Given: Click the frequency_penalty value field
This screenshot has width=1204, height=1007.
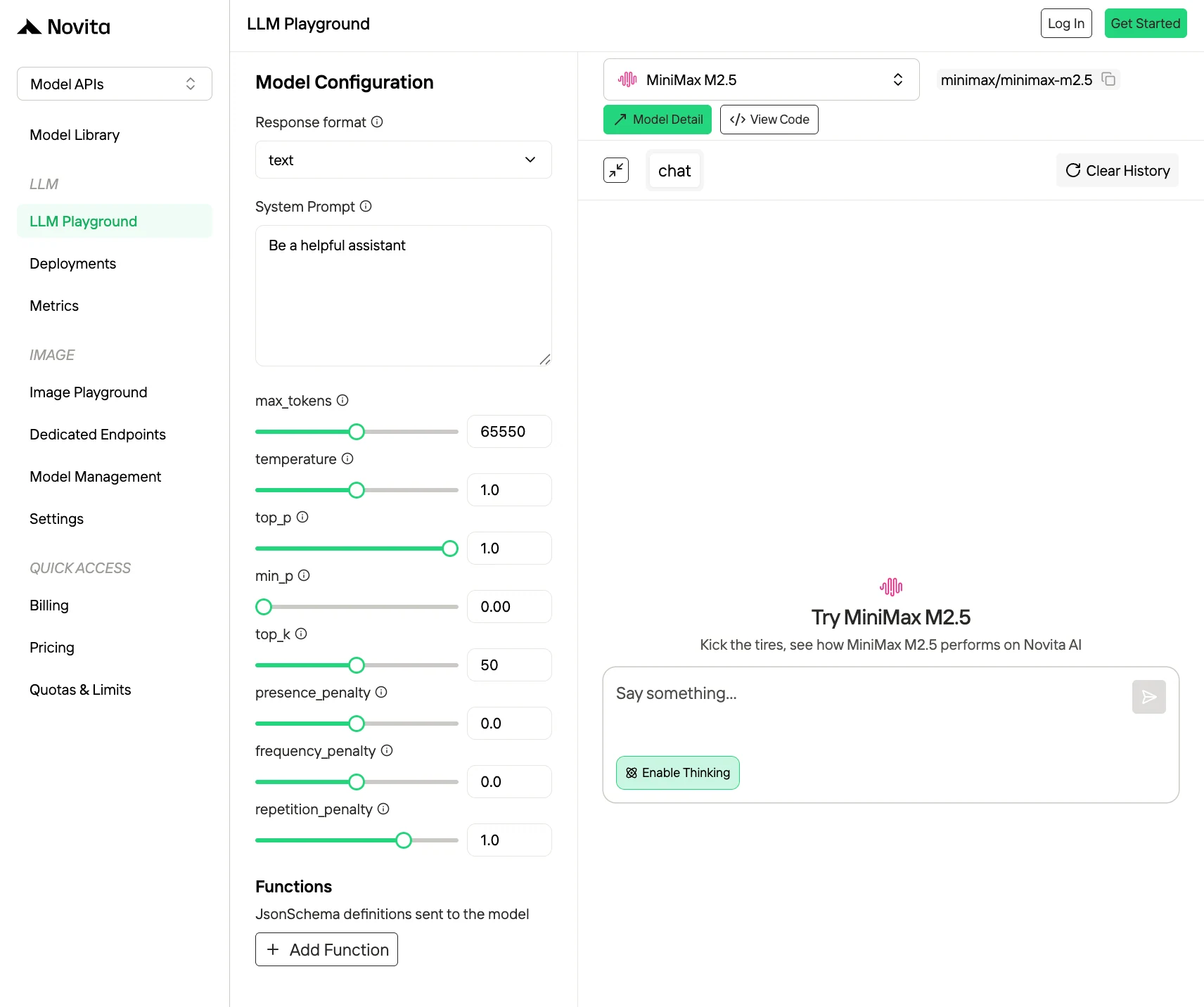Looking at the screenshot, I should coord(509,782).
